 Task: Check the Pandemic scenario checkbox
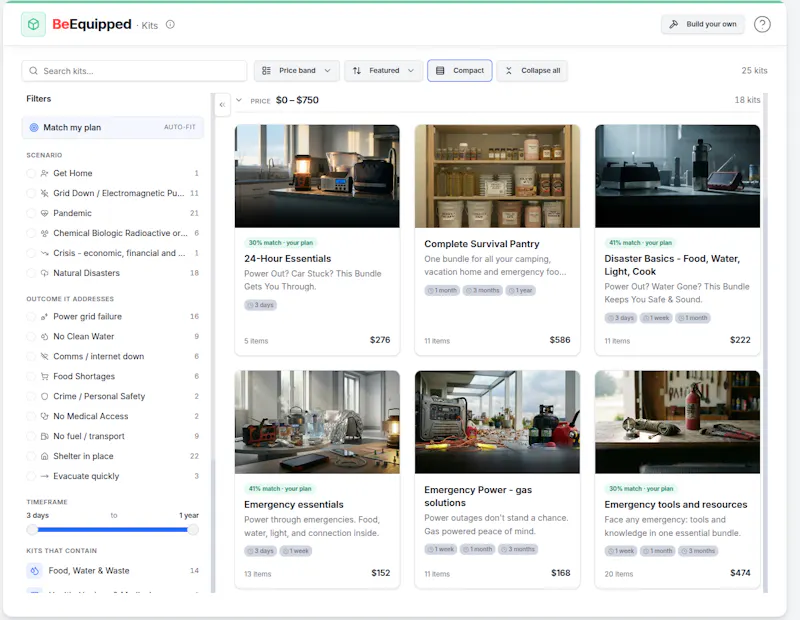(31, 213)
